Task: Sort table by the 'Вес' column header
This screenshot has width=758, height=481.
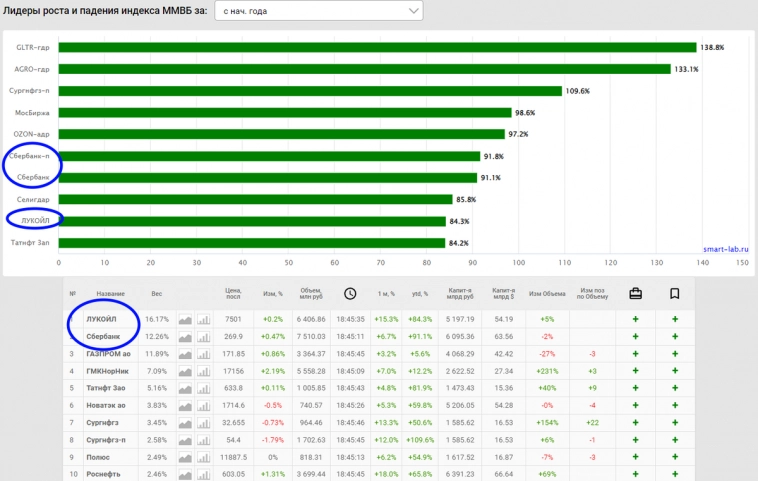Action: [x=156, y=293]
